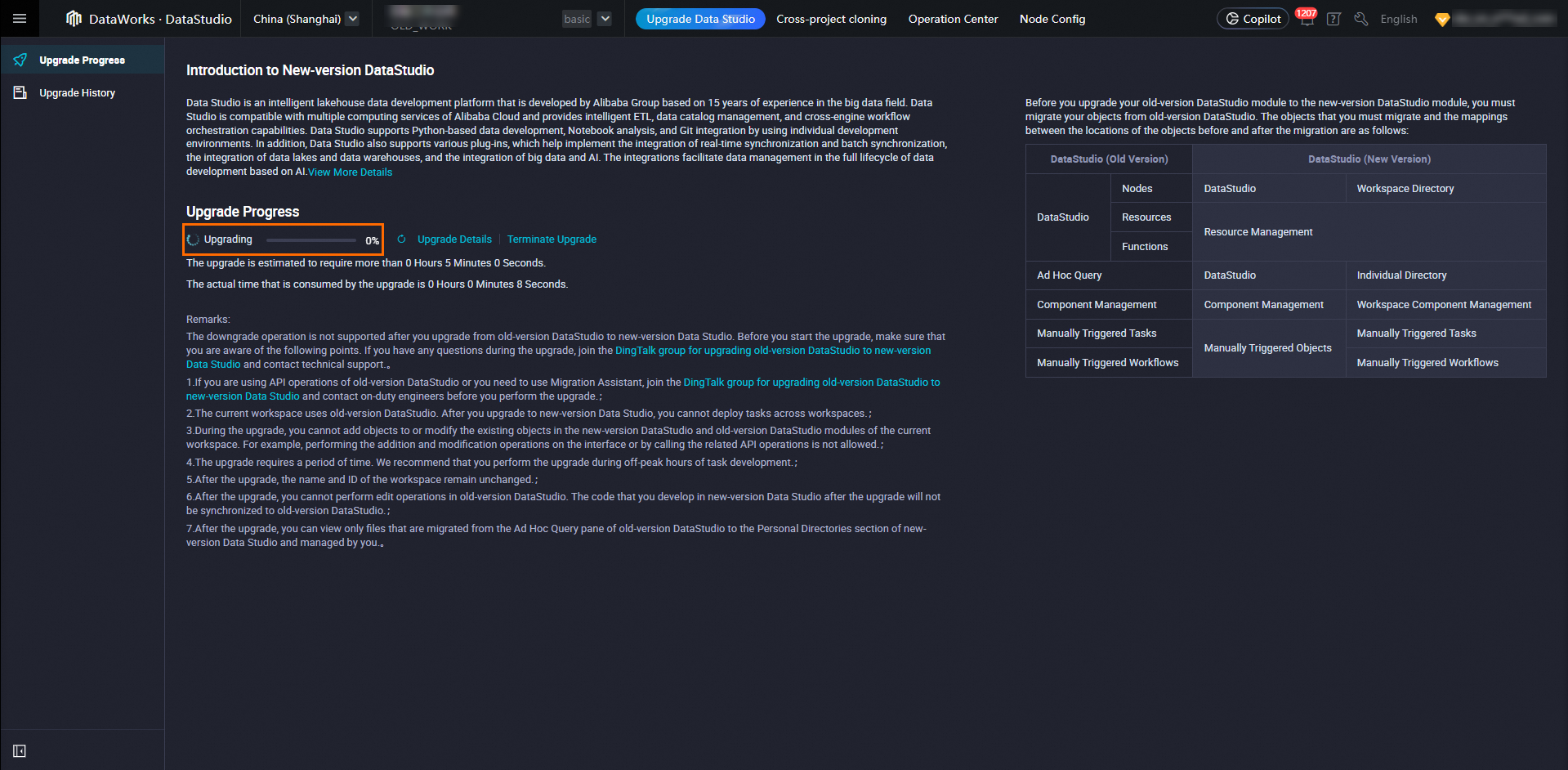Image resolution: width=1568 pixels, height=770 pixels.
Task: Open the DingTalk group link before remark 1
Action: tap(773, 351)
